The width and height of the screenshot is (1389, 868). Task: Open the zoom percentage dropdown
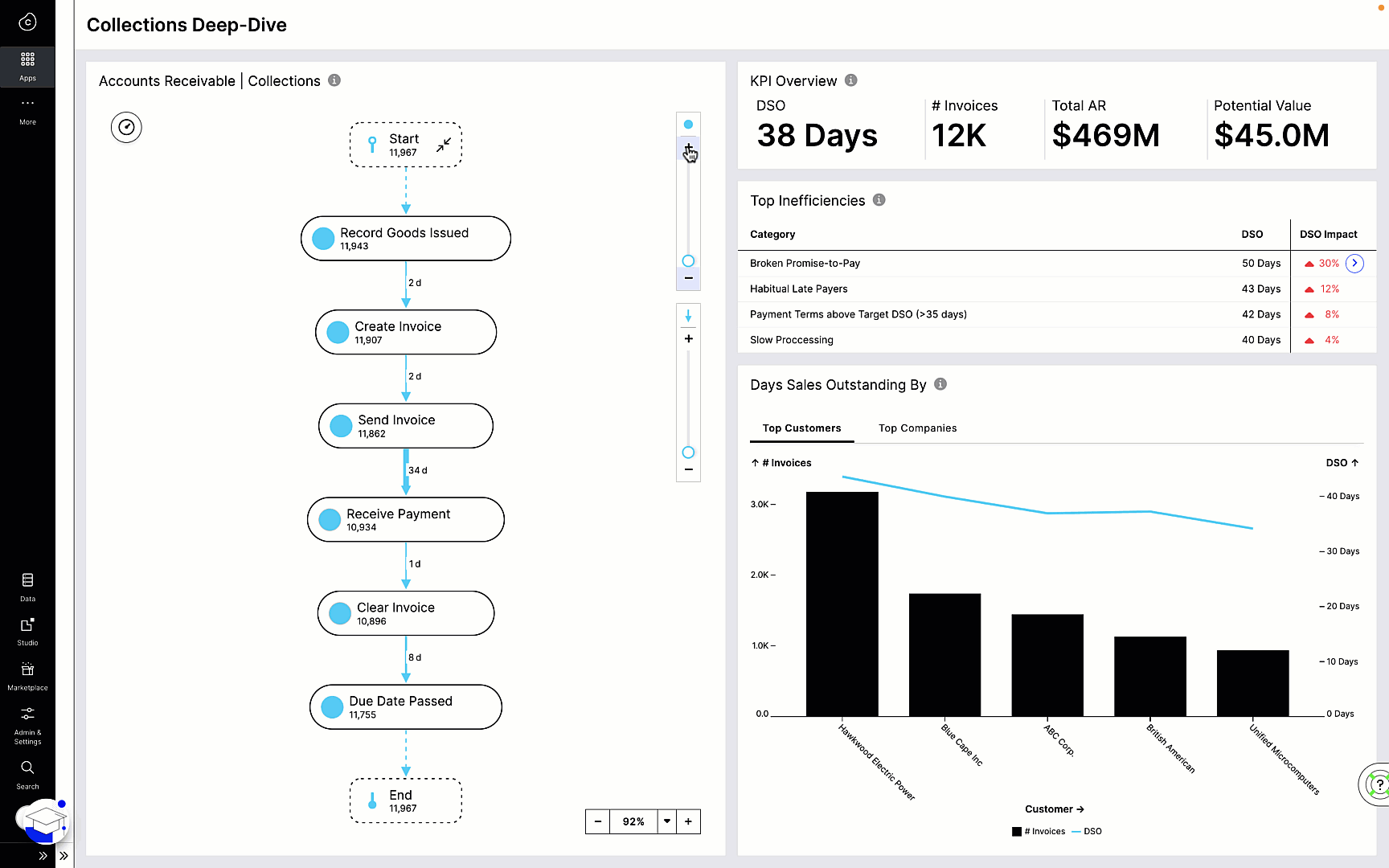[x=667, y=821]
